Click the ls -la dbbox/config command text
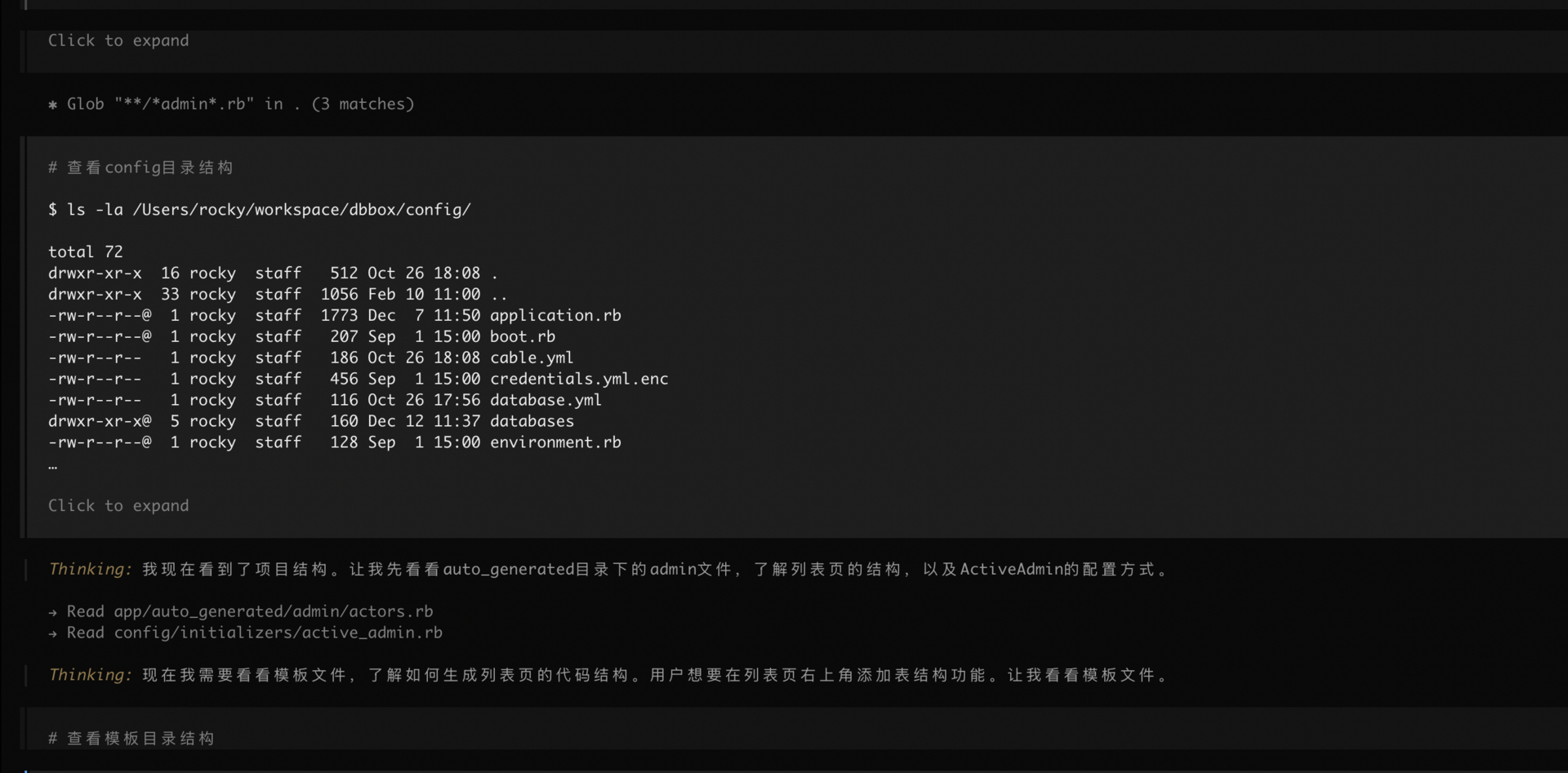The height and width of the screenshot is (773, 1568). (268, 211)
